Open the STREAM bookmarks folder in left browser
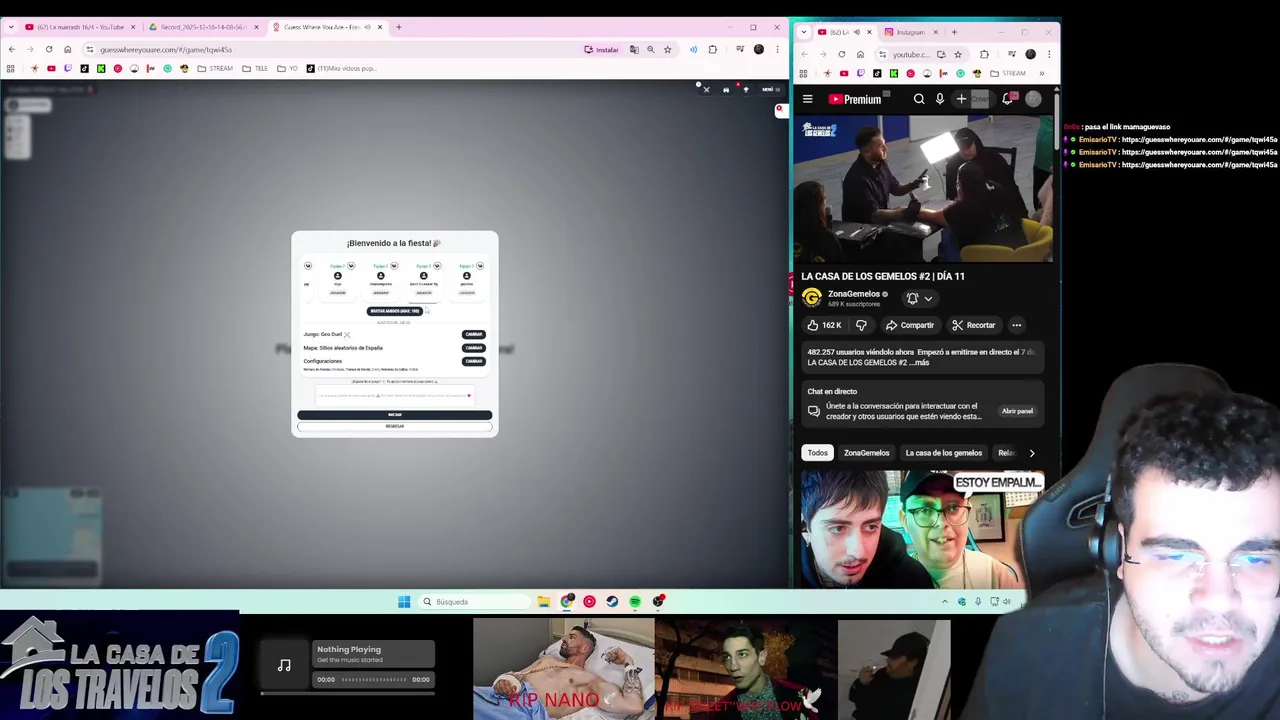Viewport: 1280px width, 720px height. [x=215, y=69]
